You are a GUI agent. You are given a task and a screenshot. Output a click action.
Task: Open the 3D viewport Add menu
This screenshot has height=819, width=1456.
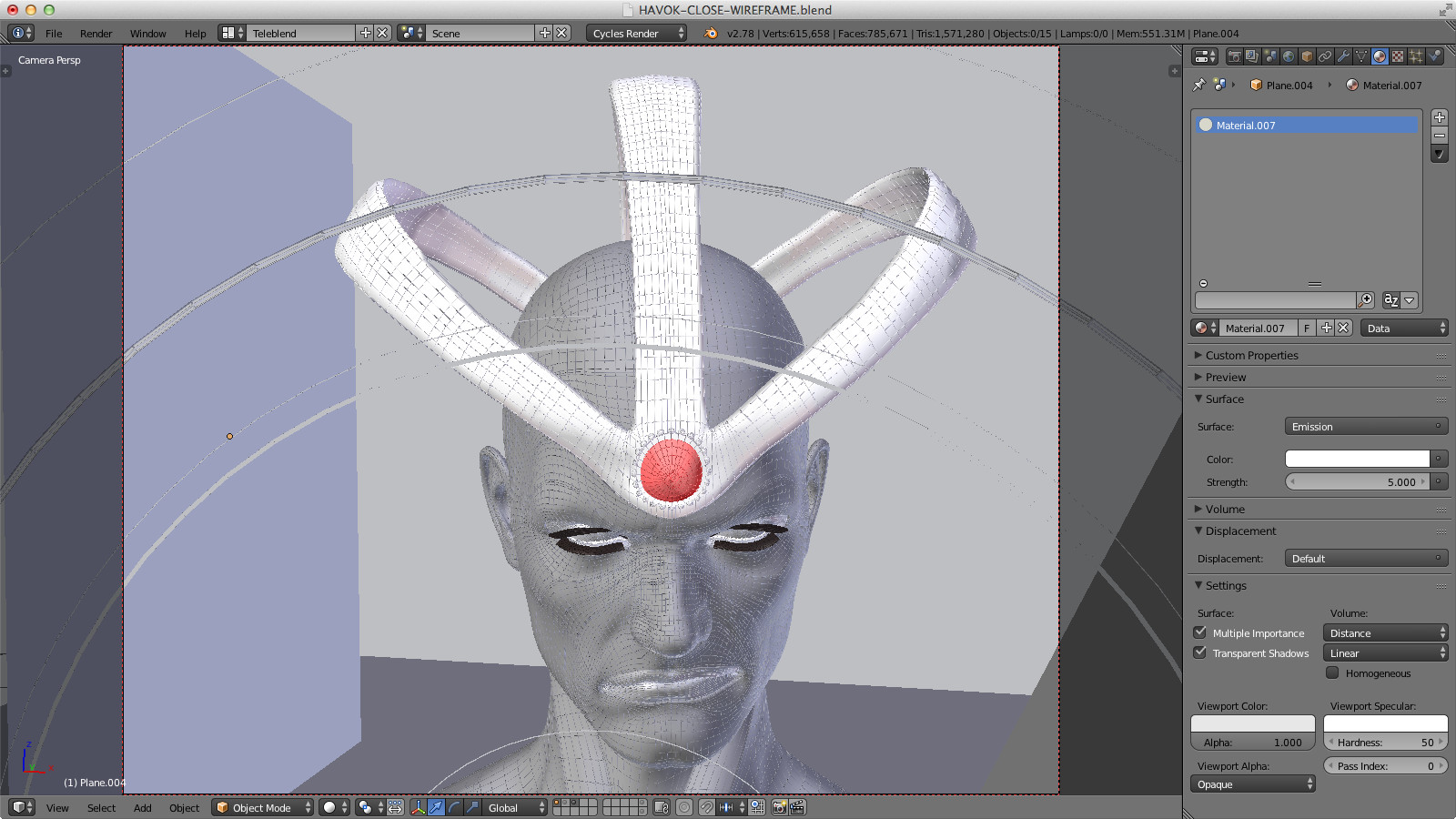143,808
